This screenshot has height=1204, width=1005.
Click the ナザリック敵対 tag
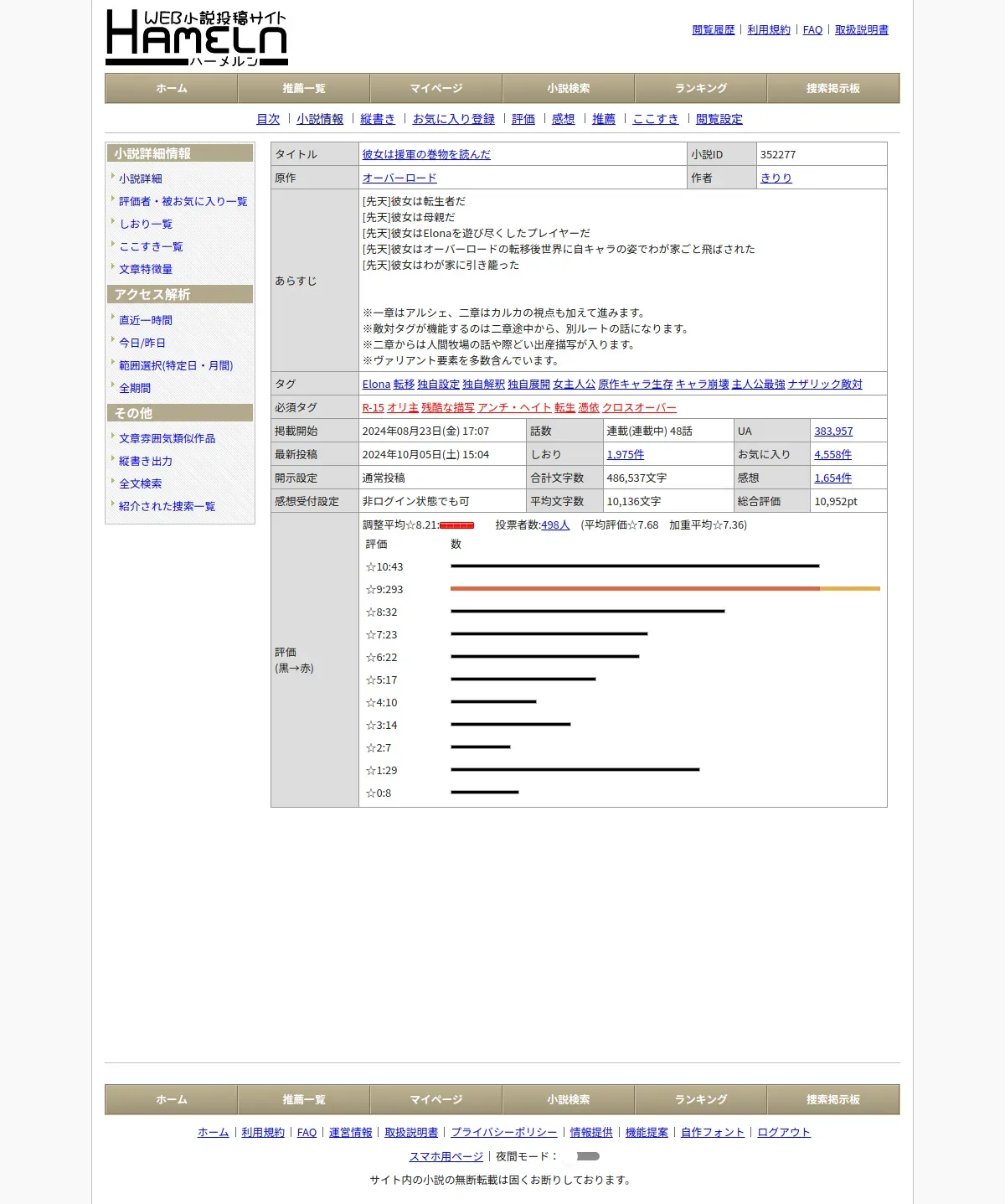coord(826,384)
